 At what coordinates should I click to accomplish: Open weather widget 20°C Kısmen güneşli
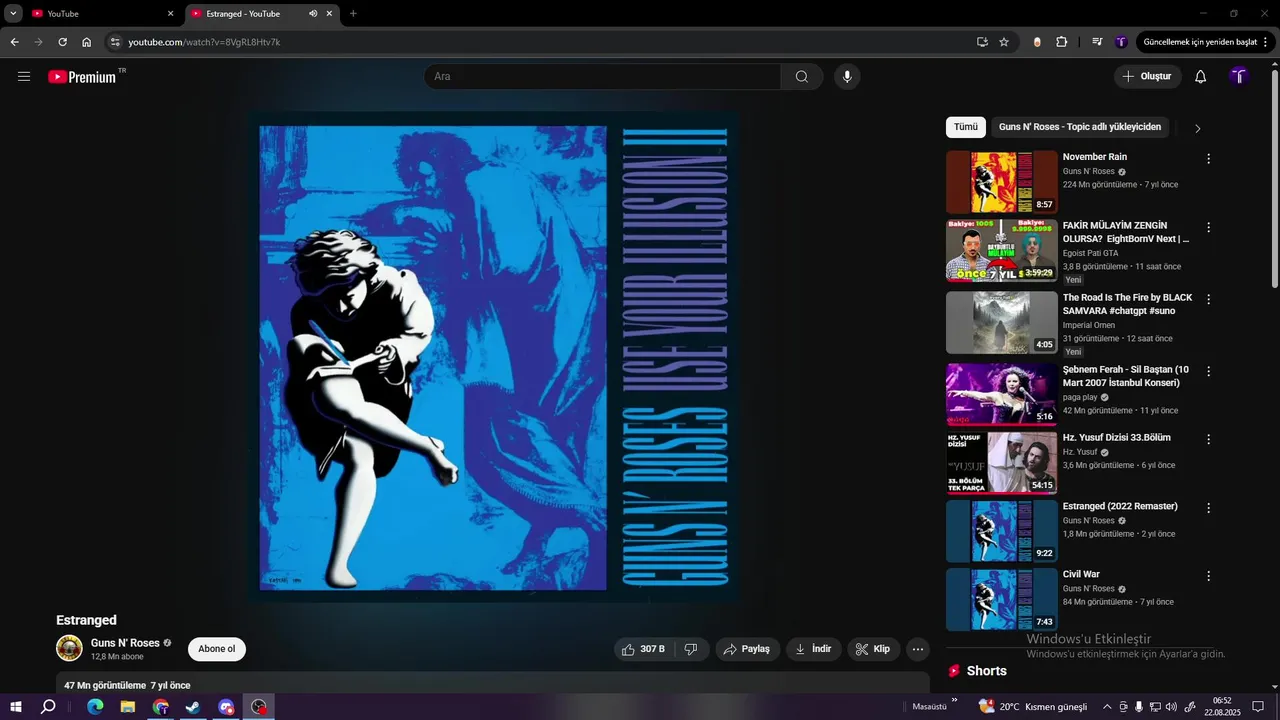tap(1033, 707)
